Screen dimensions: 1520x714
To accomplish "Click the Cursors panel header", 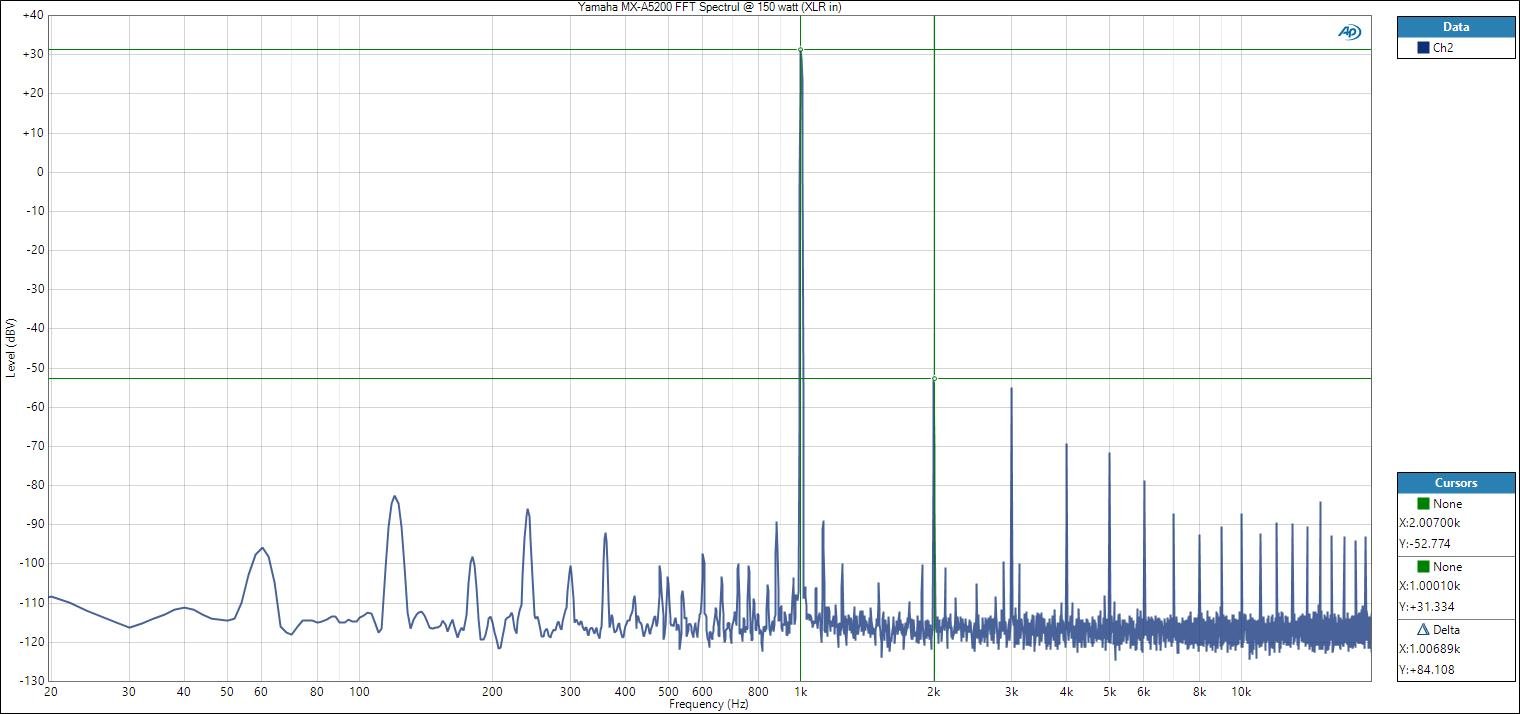I will point(1455,483).
